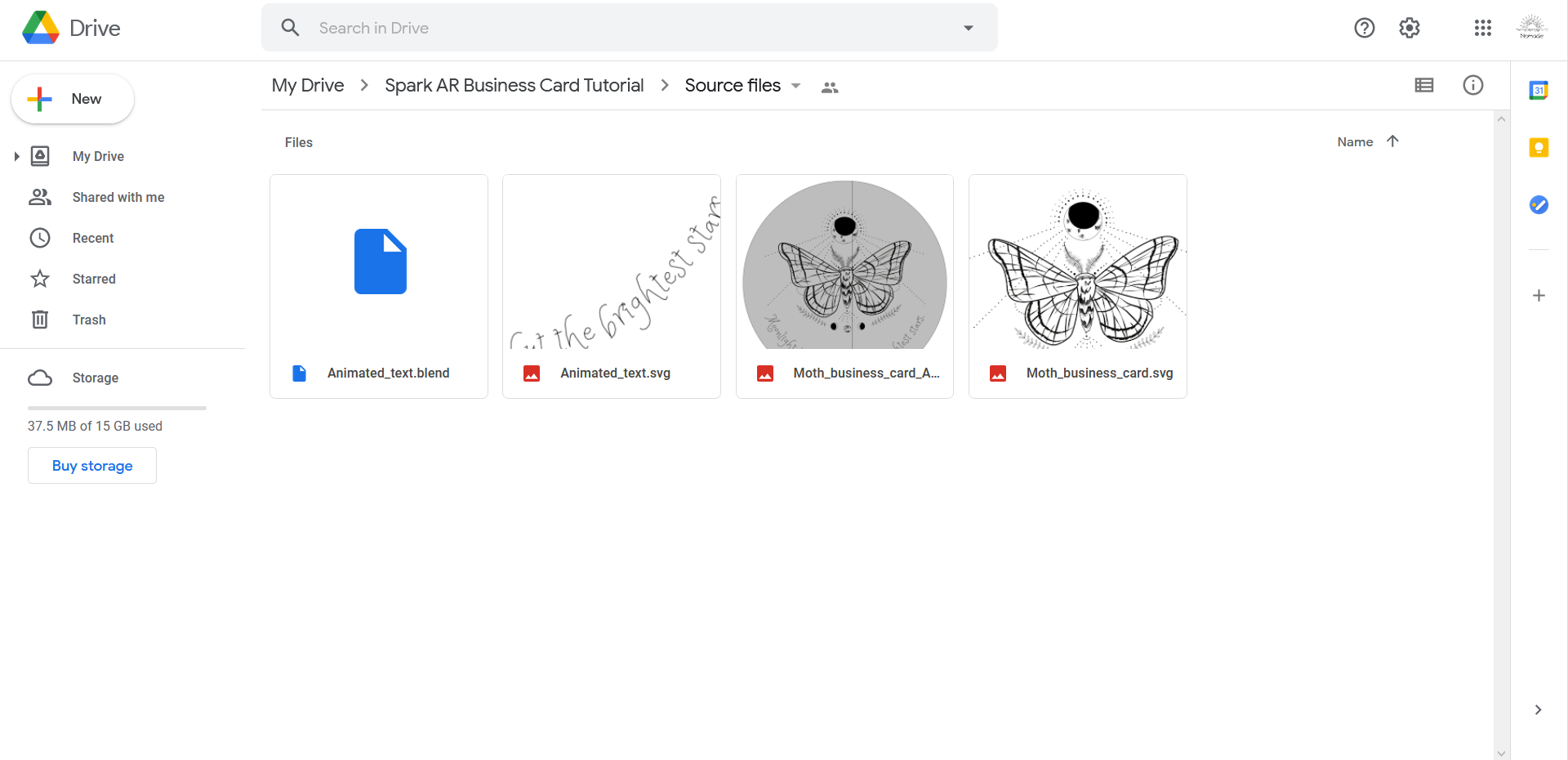
Task: Open the Help question mark icon
Action: [x=1364, y=28]
